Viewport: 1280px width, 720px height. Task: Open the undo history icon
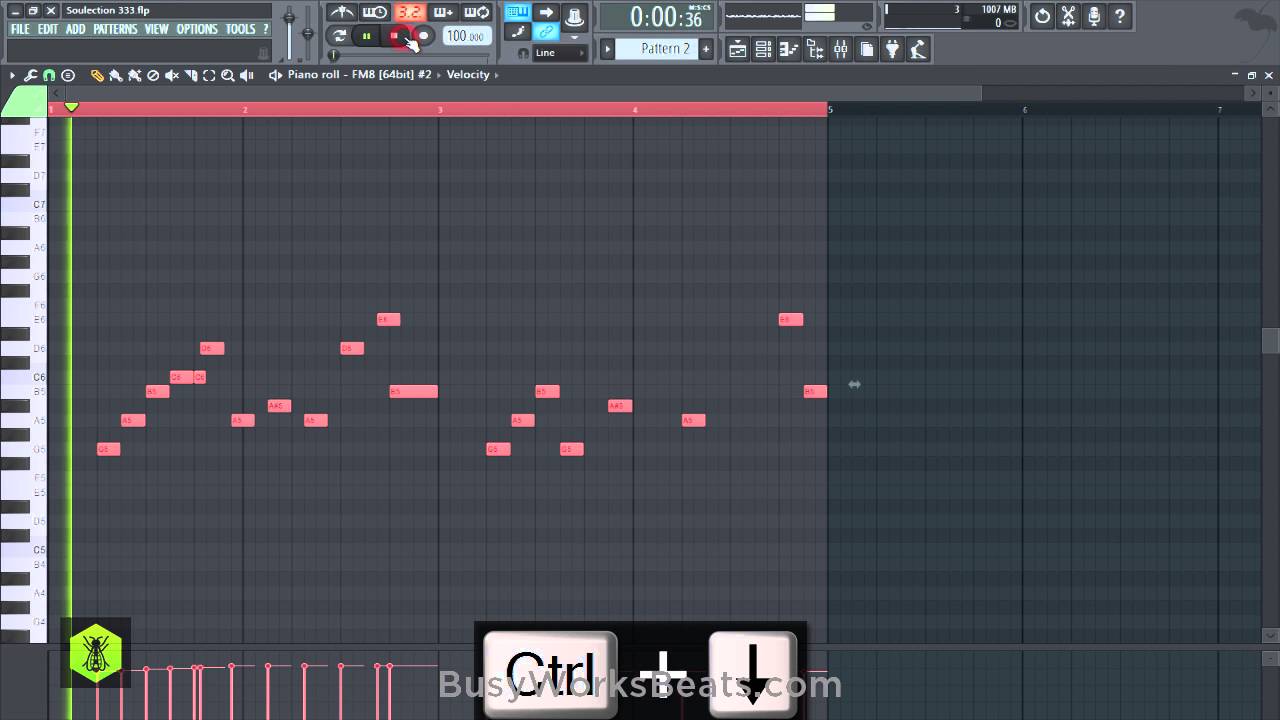[1042, 16]
